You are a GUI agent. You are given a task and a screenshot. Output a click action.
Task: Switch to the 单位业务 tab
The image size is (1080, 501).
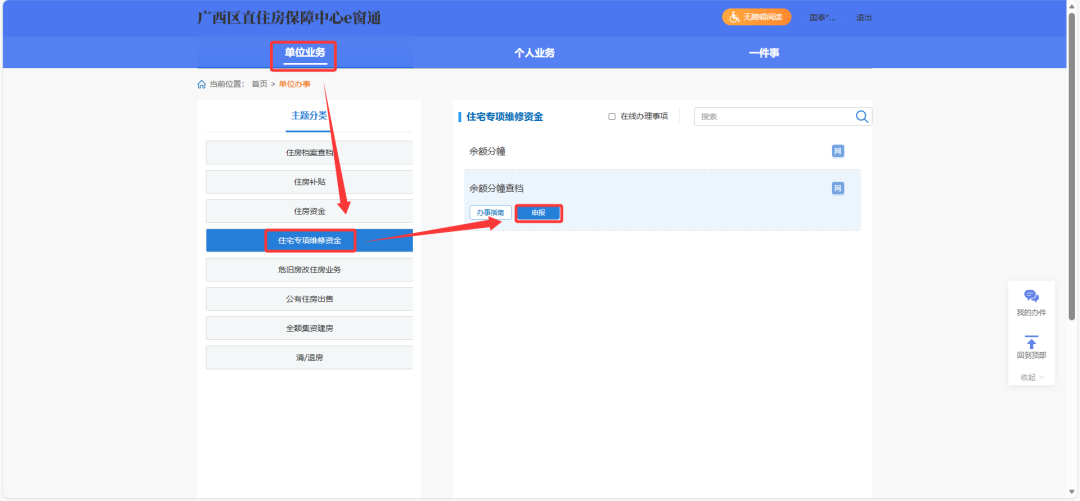tap(304, 53)
